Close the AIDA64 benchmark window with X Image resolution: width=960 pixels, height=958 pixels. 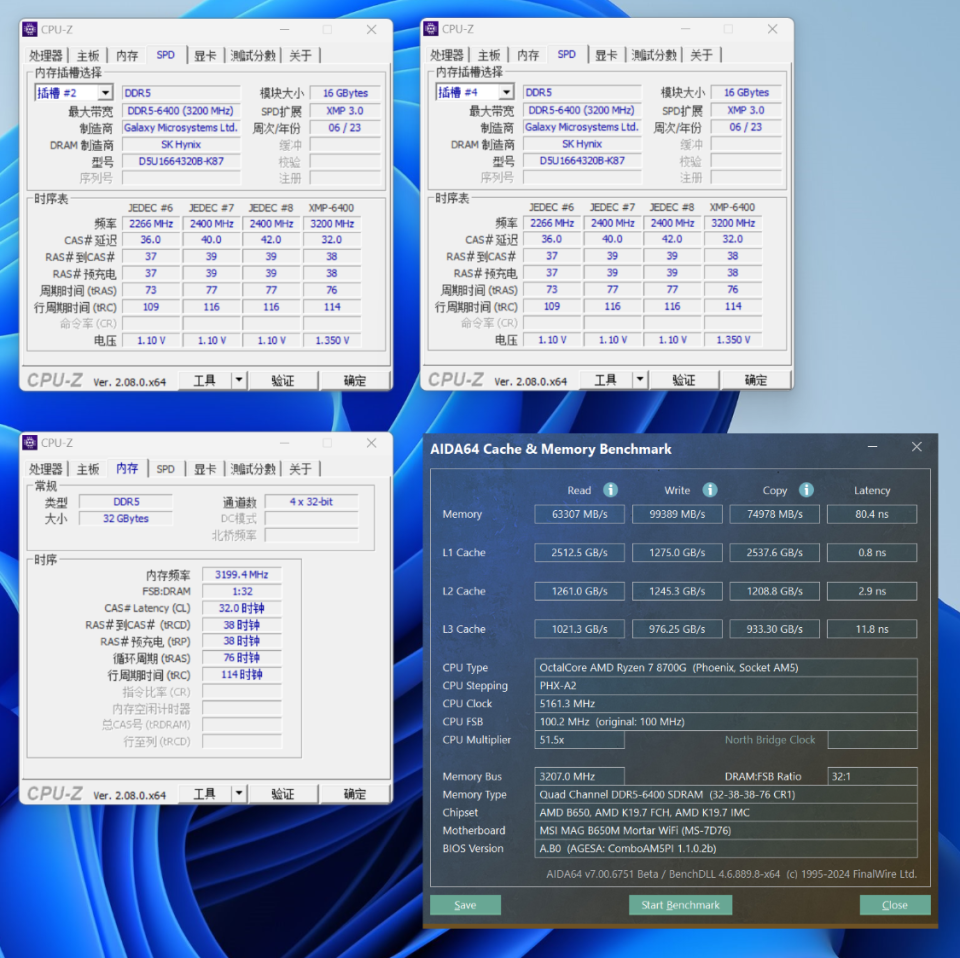pos(917,447)
